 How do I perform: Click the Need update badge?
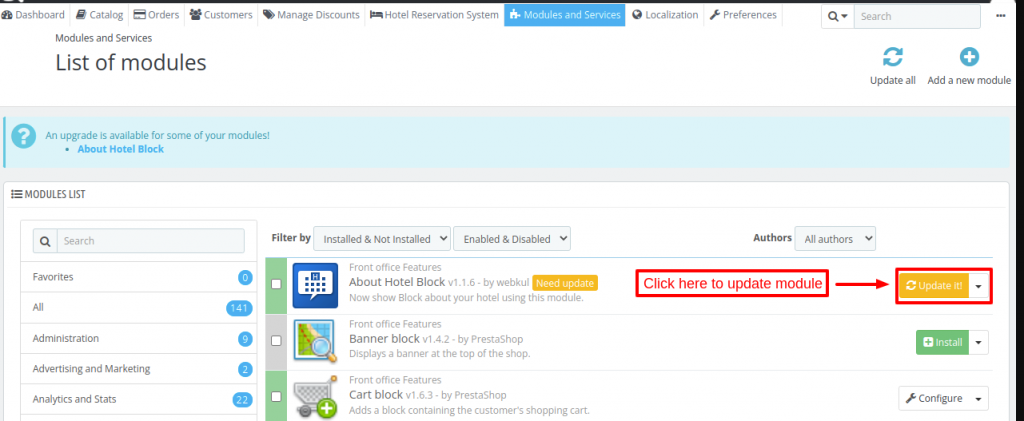coord(565,283)
